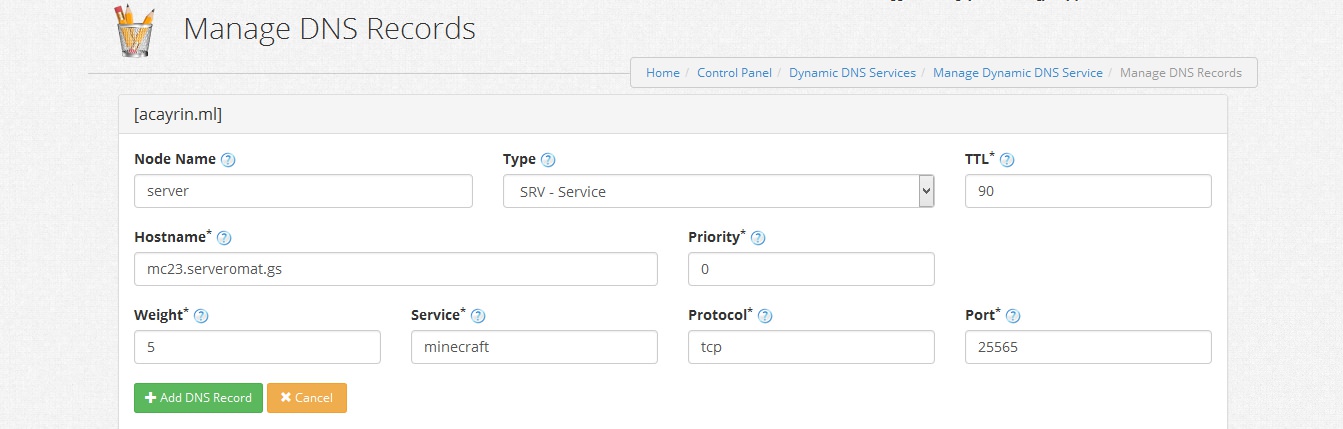Image resolution: width=1343 pixels, height=429 pixels.
Task: Click the Hostname help icon
Action: (224, 238)
